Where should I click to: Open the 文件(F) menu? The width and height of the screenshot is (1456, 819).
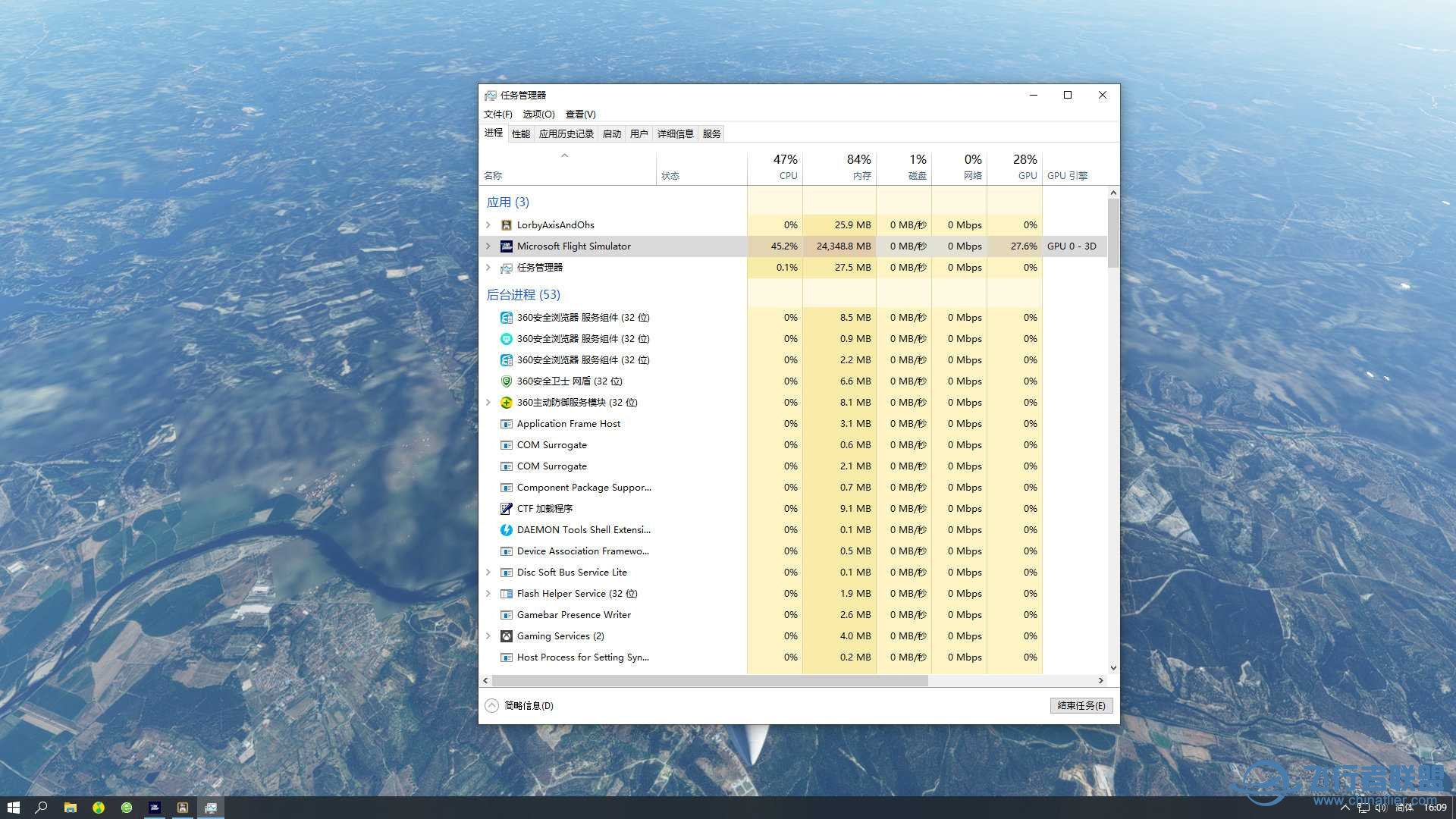click(498, 115)
